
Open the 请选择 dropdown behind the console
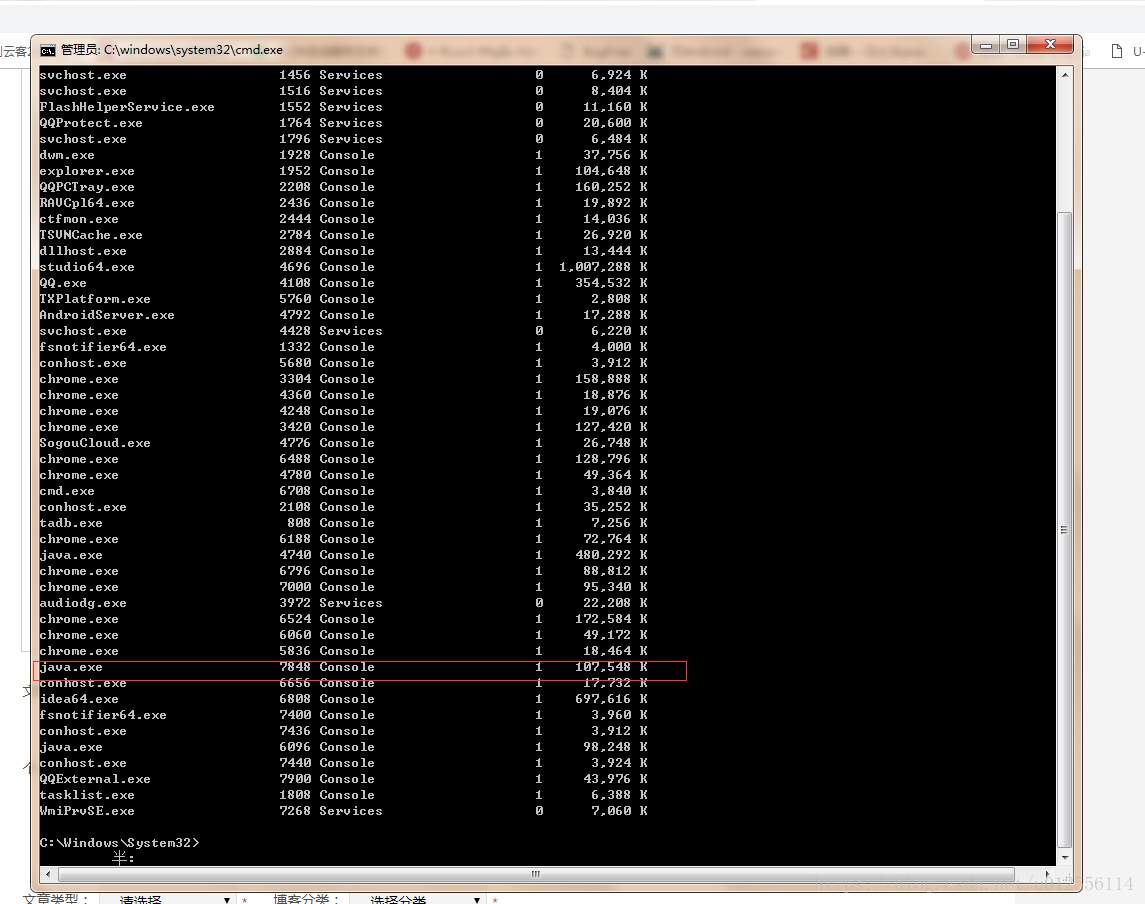166,900
